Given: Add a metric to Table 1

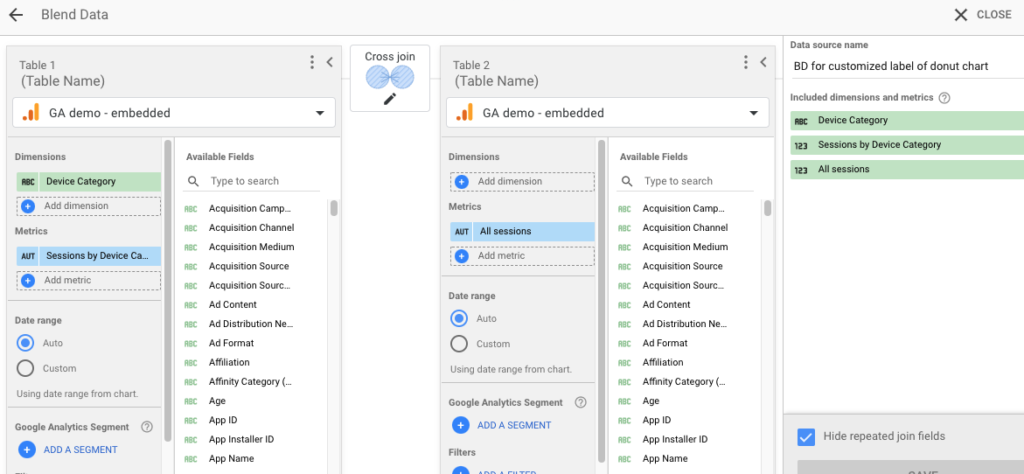Looking at the screenshot, I should pyautogui.click(x=88, y=280).
